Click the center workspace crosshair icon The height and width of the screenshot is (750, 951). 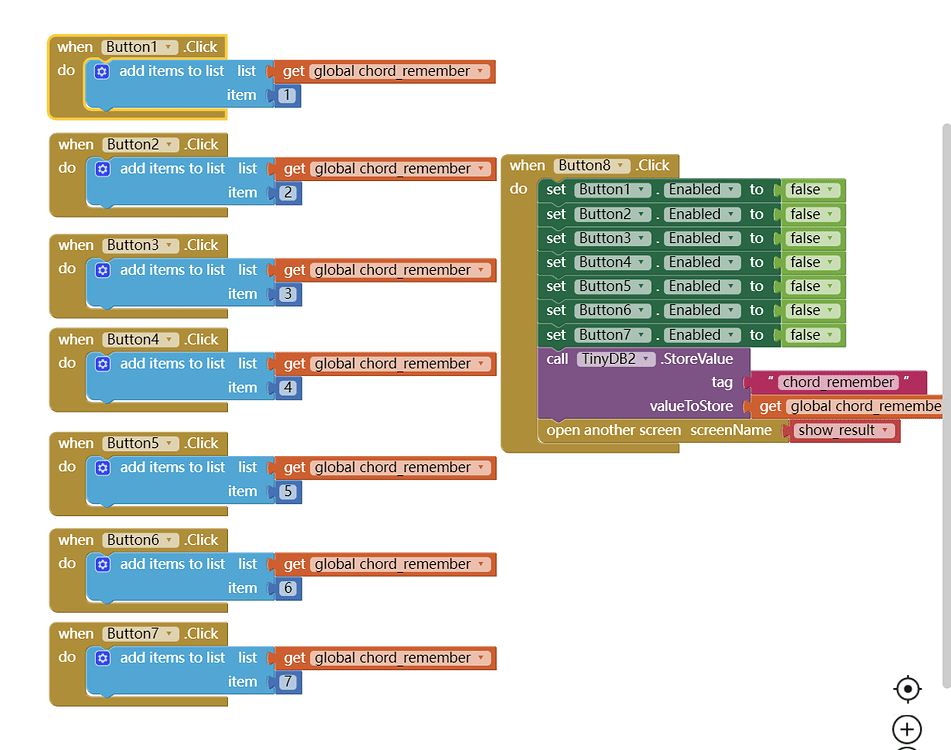click(907, 689)
